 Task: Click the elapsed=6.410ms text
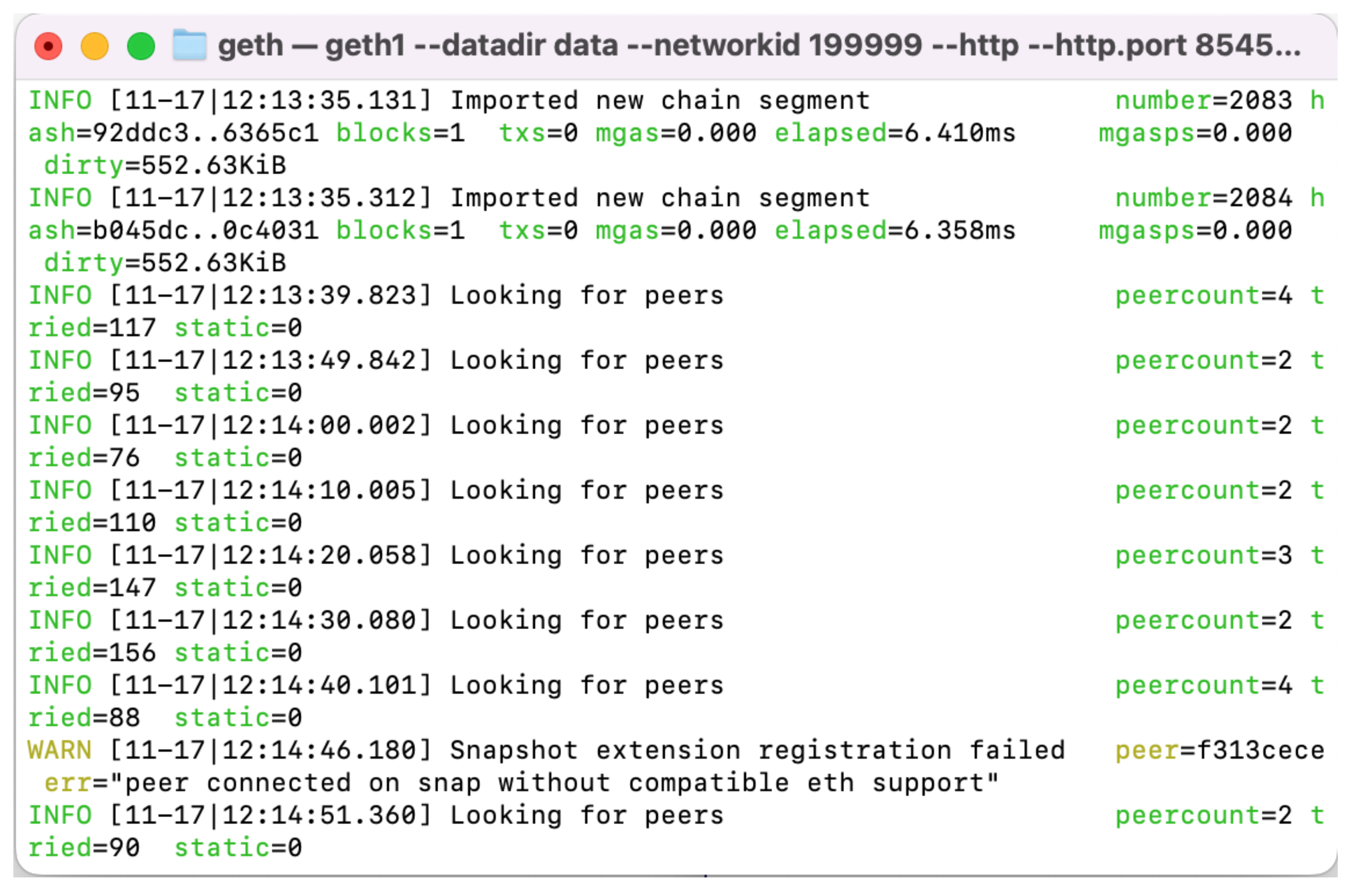point(895,134)
